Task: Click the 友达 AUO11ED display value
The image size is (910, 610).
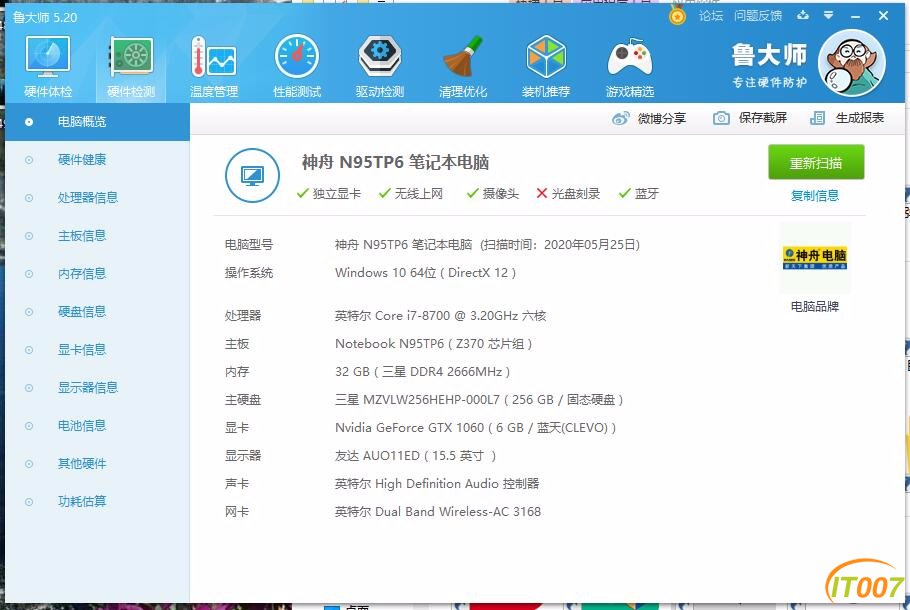Action: pyautogui.click(x=416, y=456)
